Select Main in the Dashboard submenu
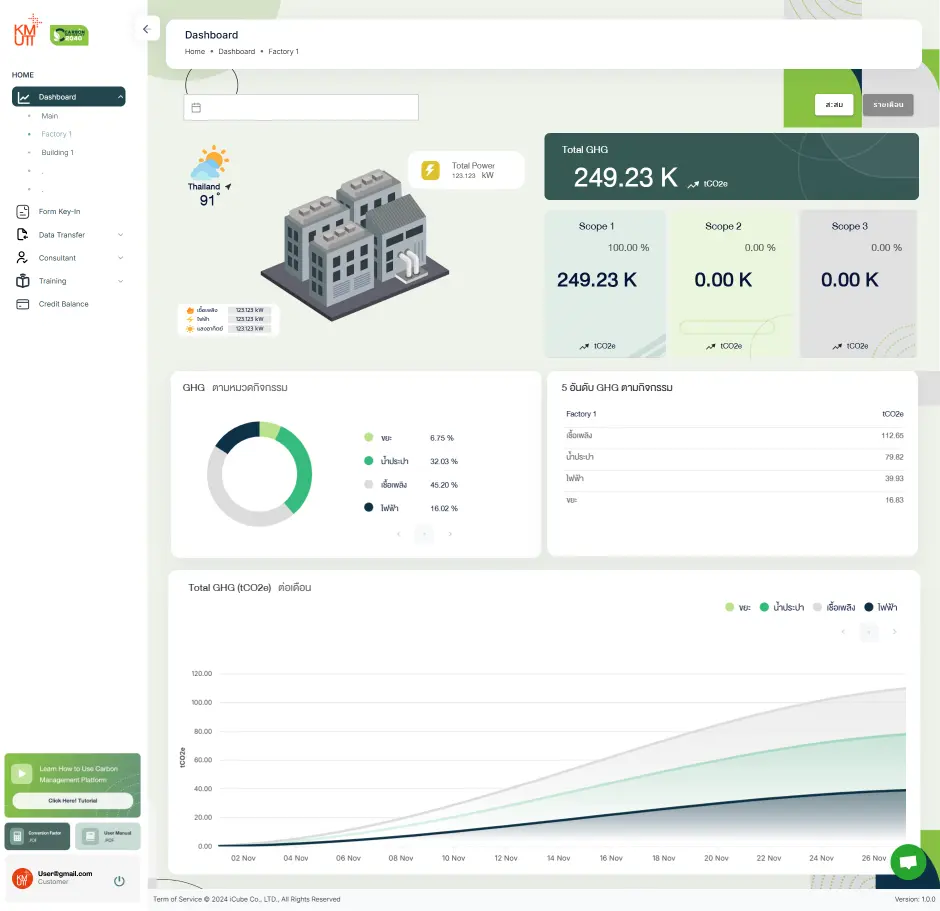940x911 pixels. [51, 115]
